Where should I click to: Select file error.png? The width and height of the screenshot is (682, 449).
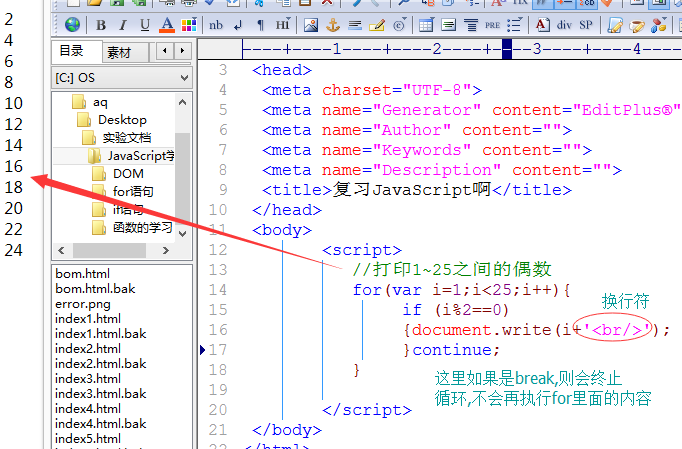[83, 304]
